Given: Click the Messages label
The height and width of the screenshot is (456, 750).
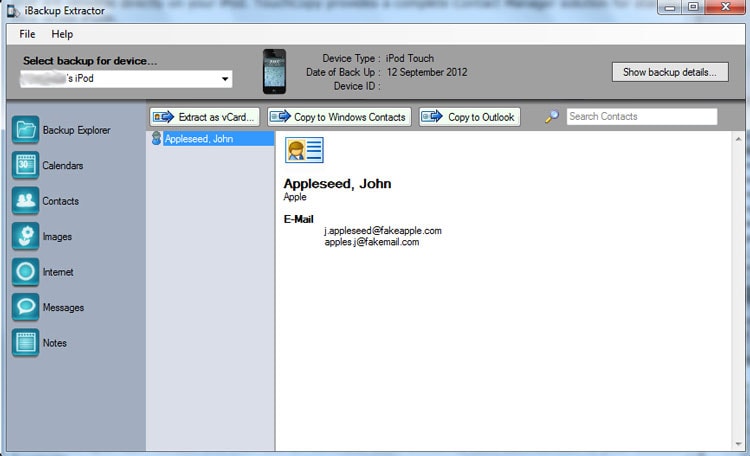Looking at the screenshot, I should [x=63, y=307].
